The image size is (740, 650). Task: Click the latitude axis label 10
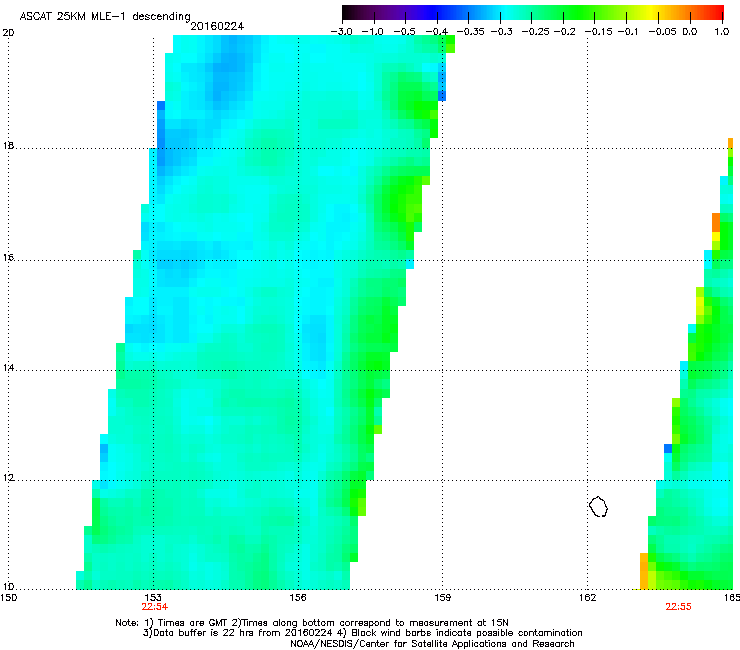click(8, 587)
